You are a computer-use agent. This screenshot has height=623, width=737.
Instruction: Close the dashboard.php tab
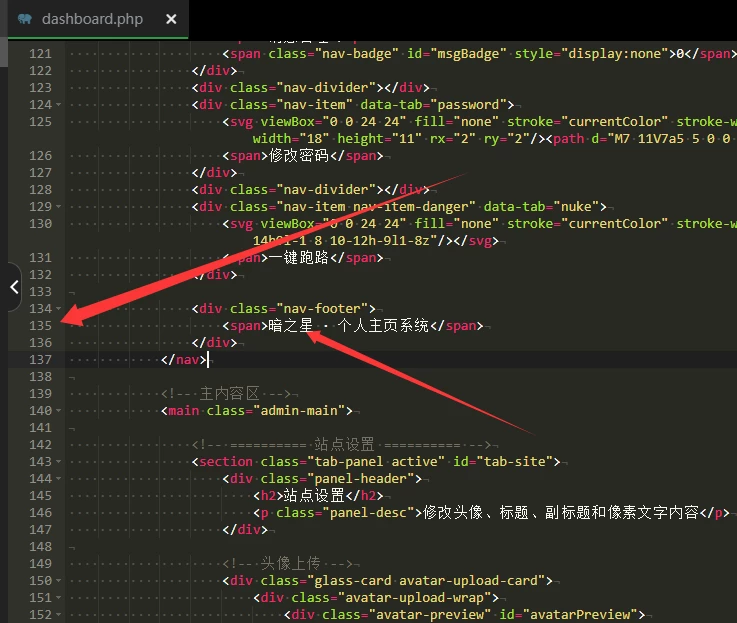[x=172, y=19]
